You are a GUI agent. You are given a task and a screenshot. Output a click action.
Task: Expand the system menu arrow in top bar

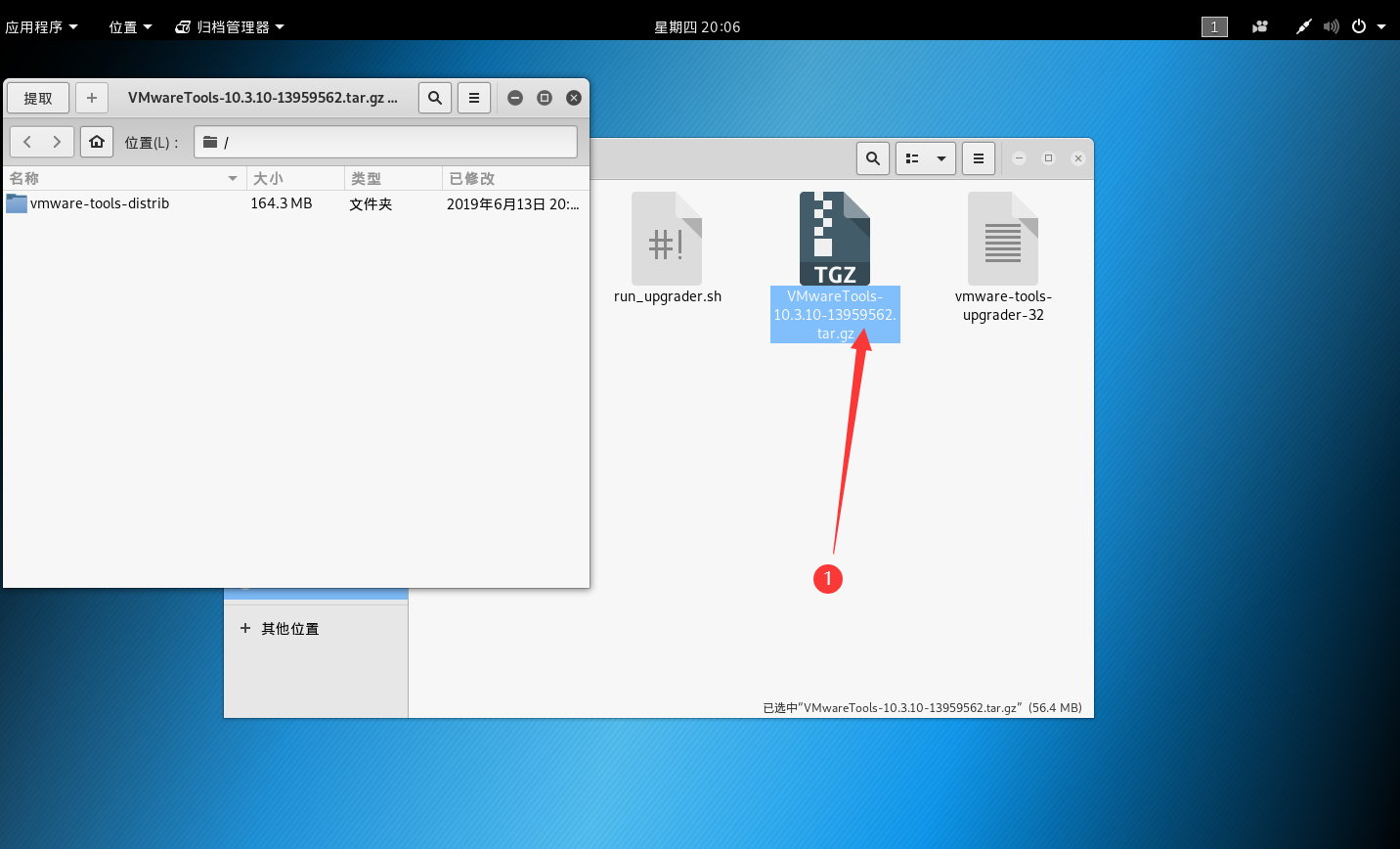click(1381, 26)
